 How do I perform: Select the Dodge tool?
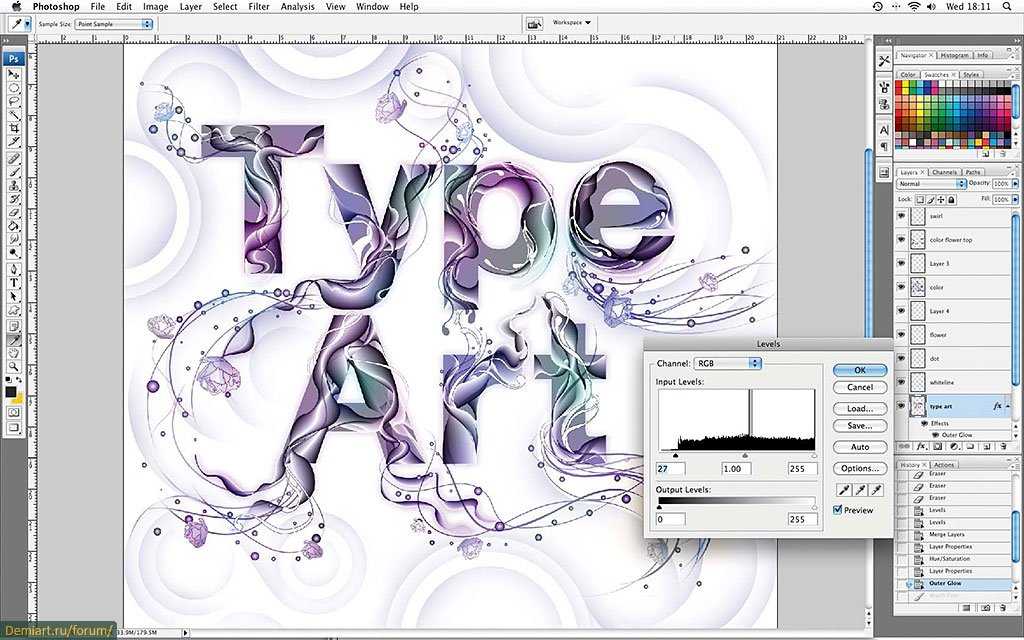(14, 252)
